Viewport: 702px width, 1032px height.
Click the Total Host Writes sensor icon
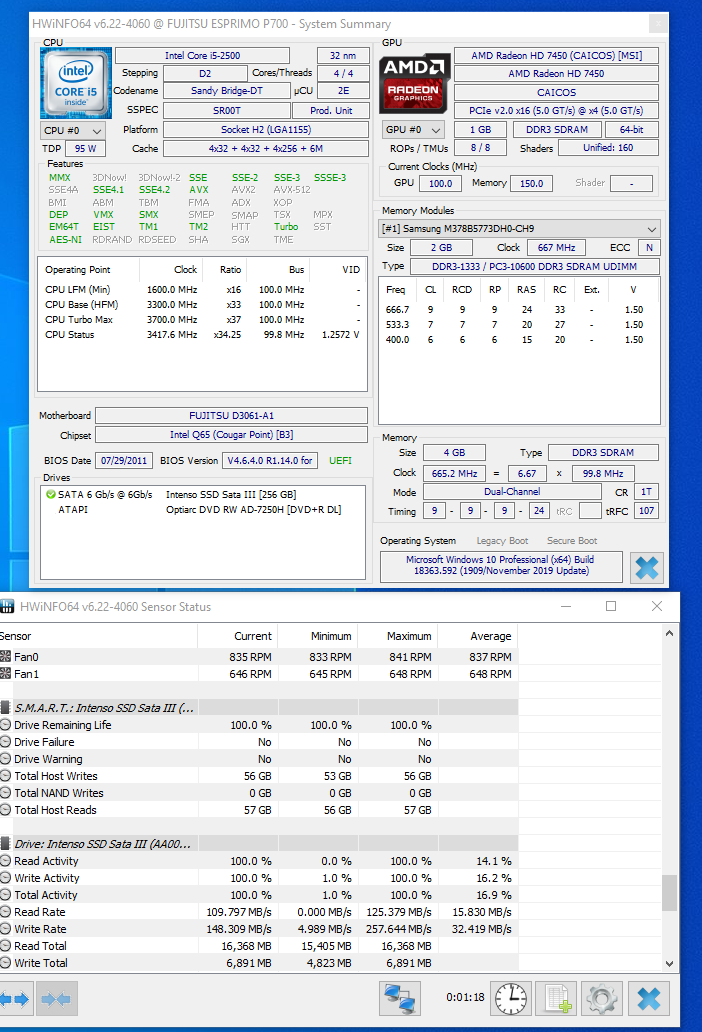point(5,776)
